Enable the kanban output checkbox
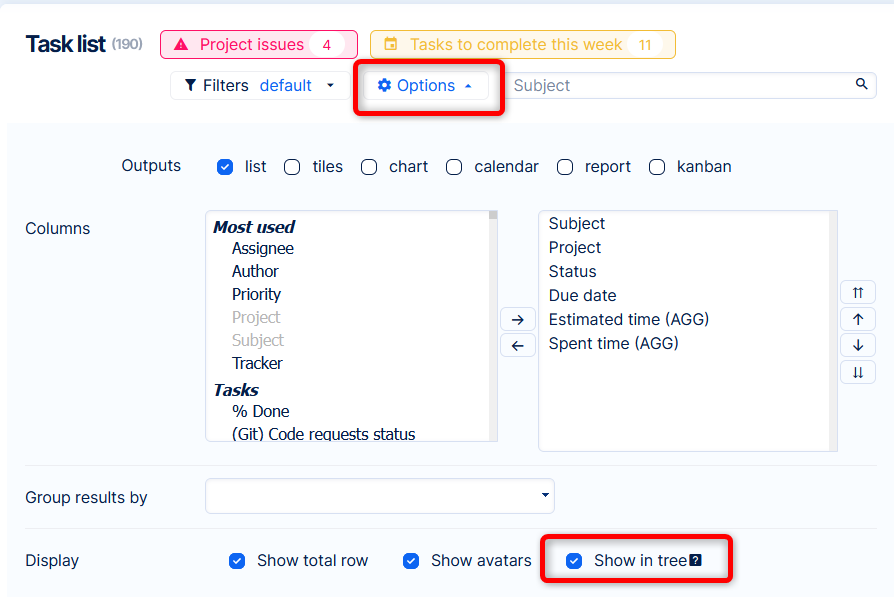Screen dimensions: 894x597 [x=657, y=167]
